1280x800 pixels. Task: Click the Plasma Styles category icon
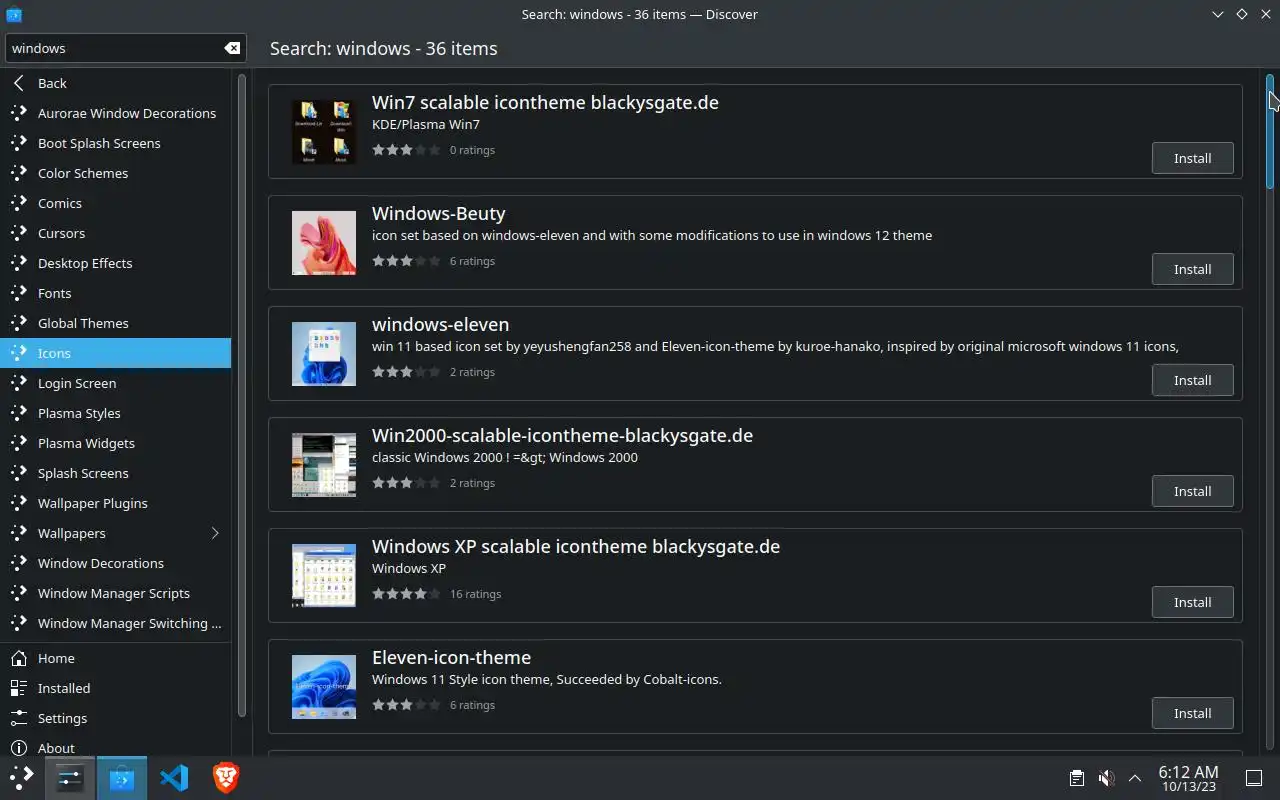pos(19,413)
